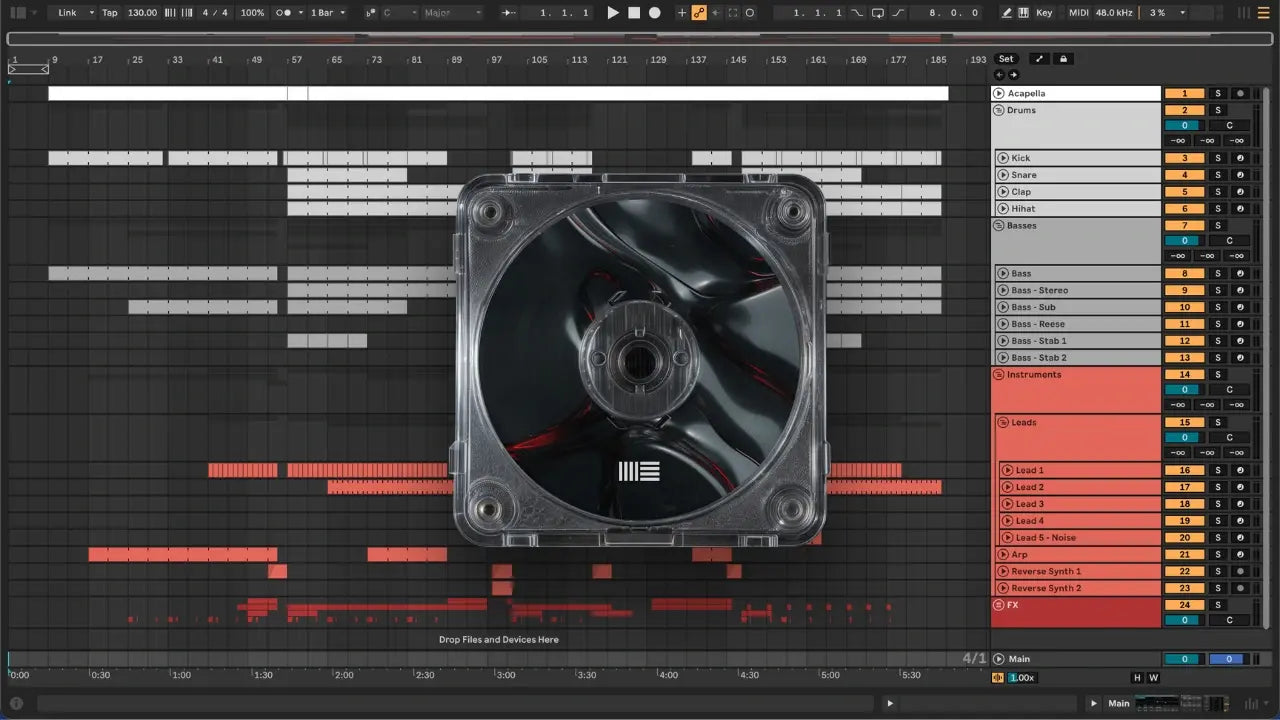Viewport: 1280px width, 720px height.
Task: Toggle the Automation Arm button
Action: coord(699,13)
